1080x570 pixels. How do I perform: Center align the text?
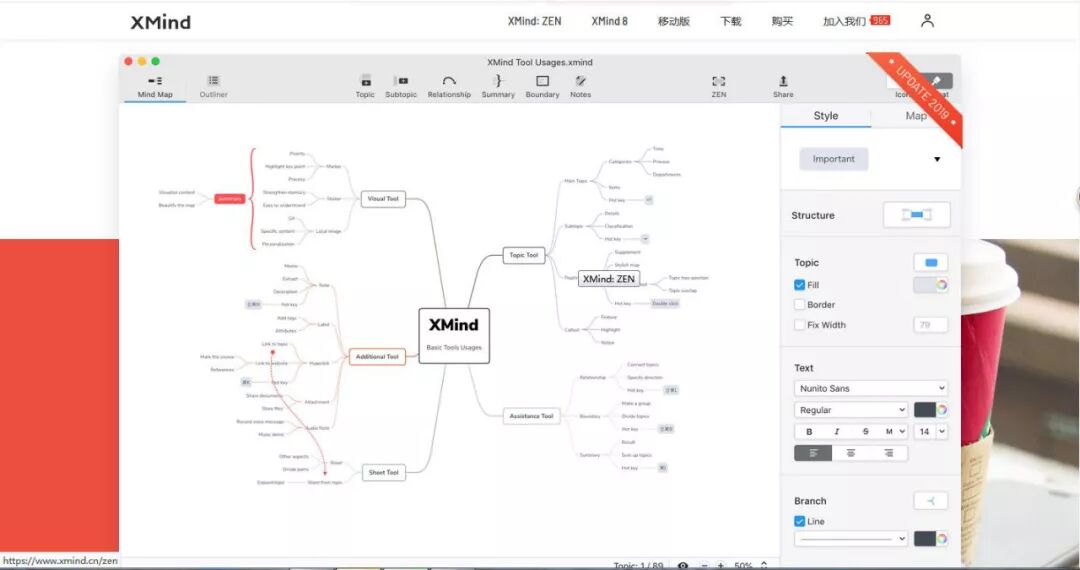[x=851, y=453]
